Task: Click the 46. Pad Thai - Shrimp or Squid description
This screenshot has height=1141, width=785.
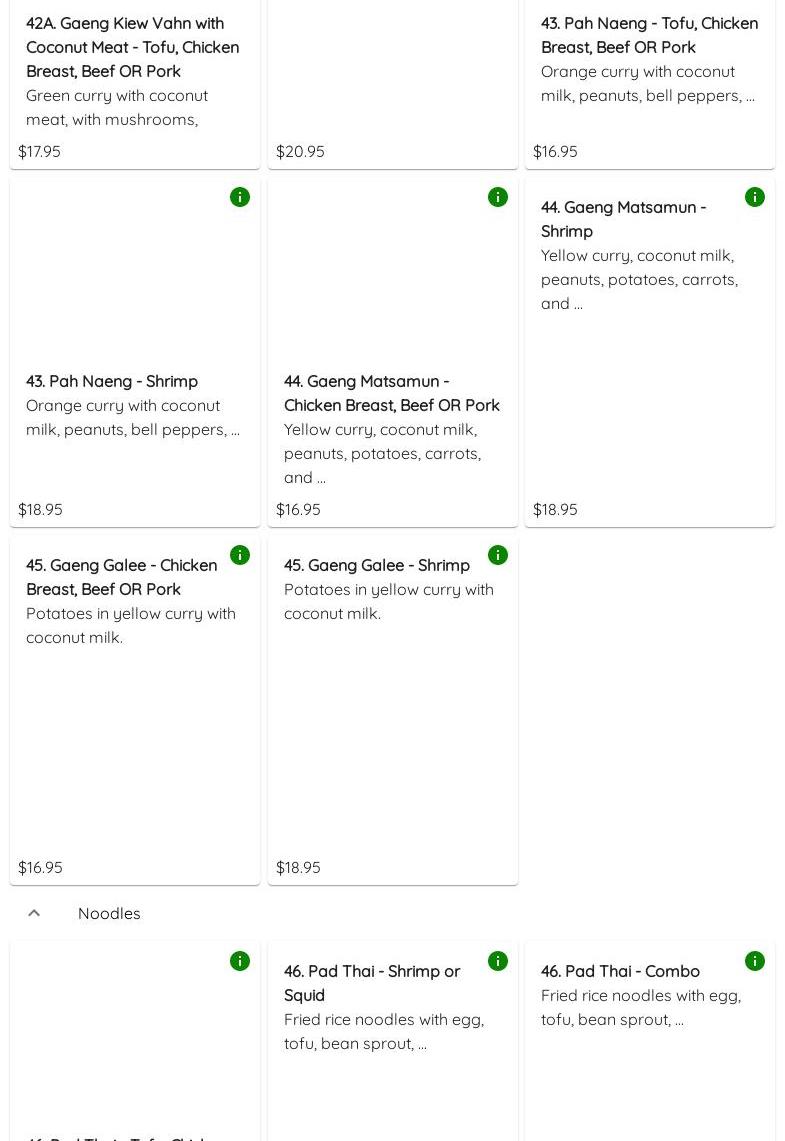Action: click(x=383, y=1031)
